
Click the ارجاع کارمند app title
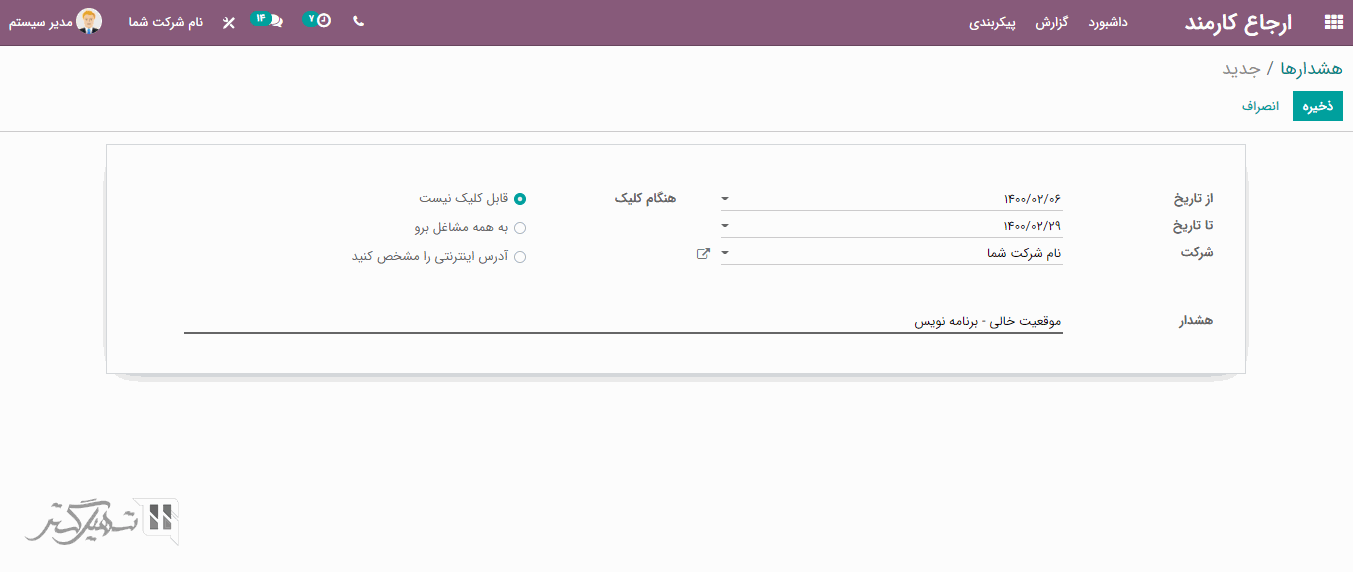pos(1239,23)
